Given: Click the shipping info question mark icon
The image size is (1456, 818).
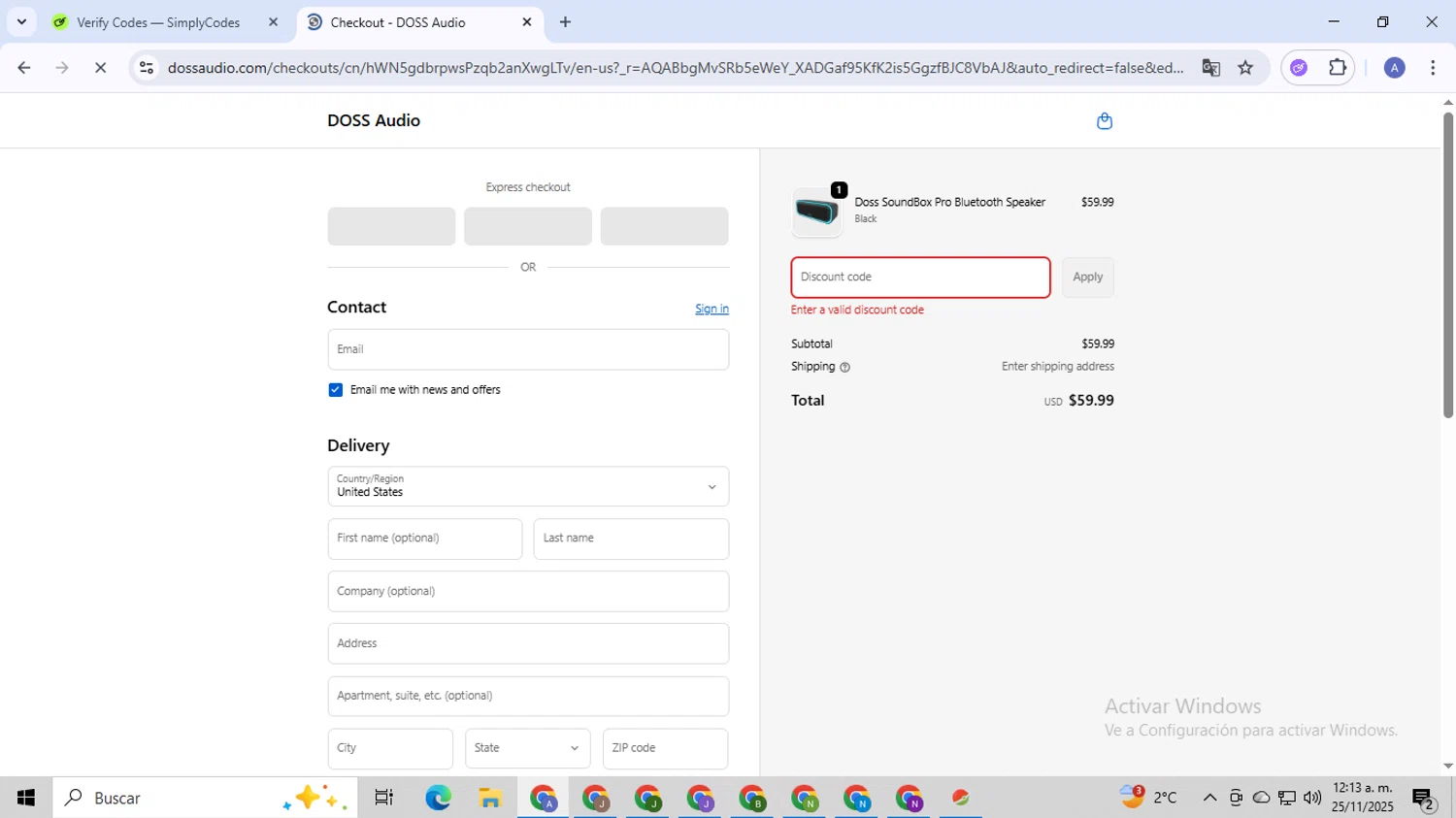Looking at the screenshot, I should pos(844,368).
